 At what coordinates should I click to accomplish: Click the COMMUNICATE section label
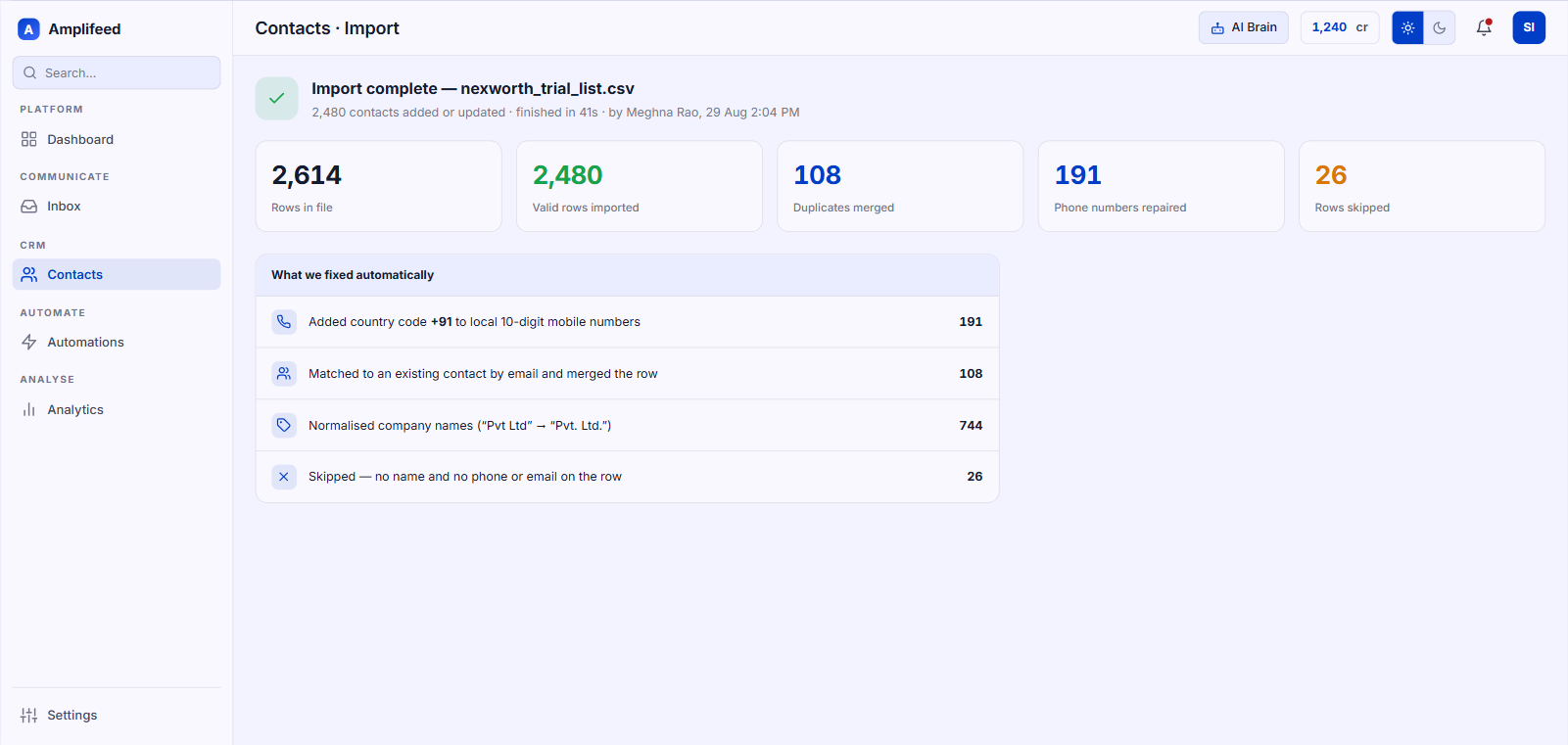65,177
